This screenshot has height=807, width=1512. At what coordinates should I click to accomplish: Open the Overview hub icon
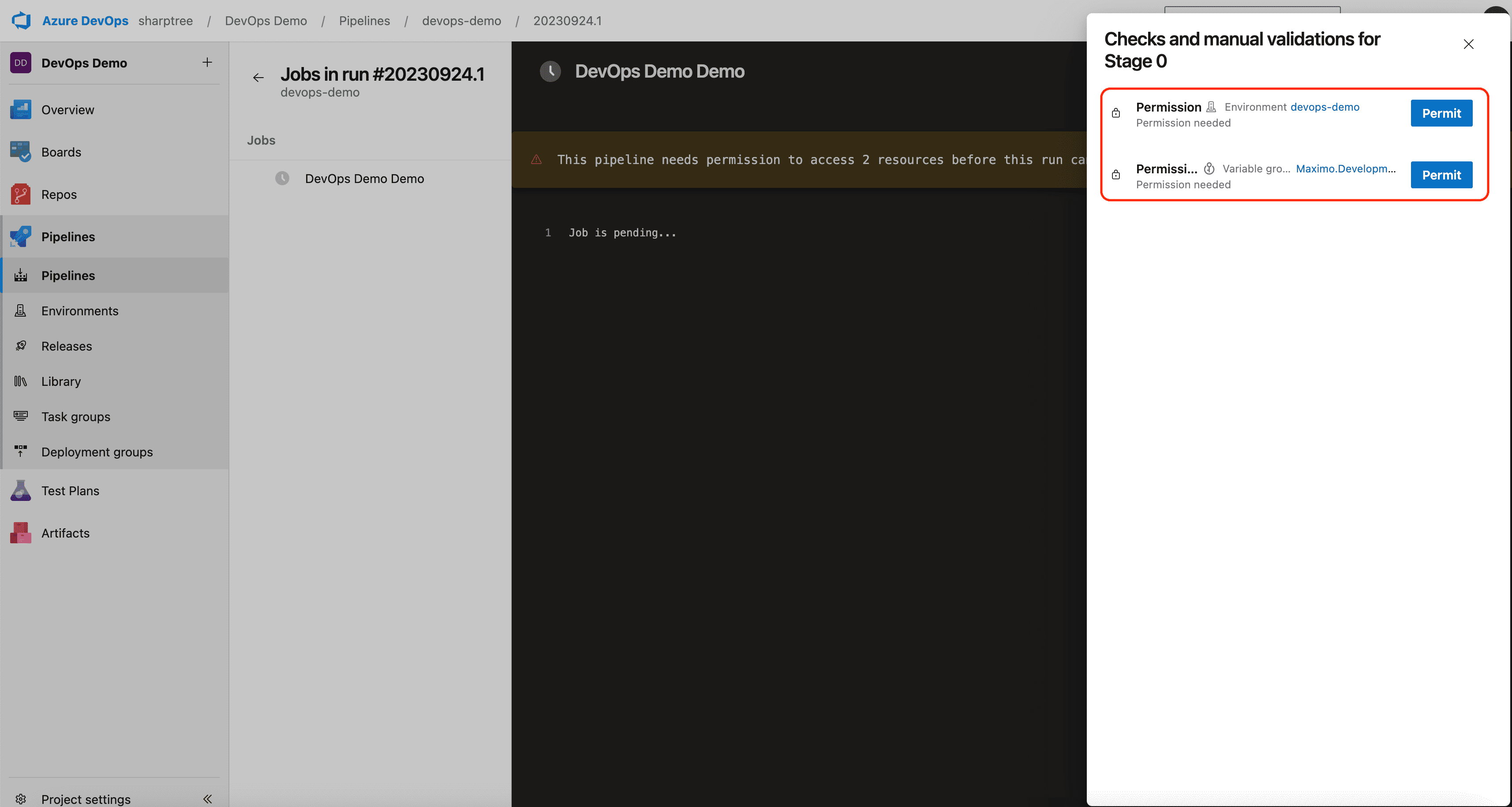pyautogui.click(x=21, y=110)
